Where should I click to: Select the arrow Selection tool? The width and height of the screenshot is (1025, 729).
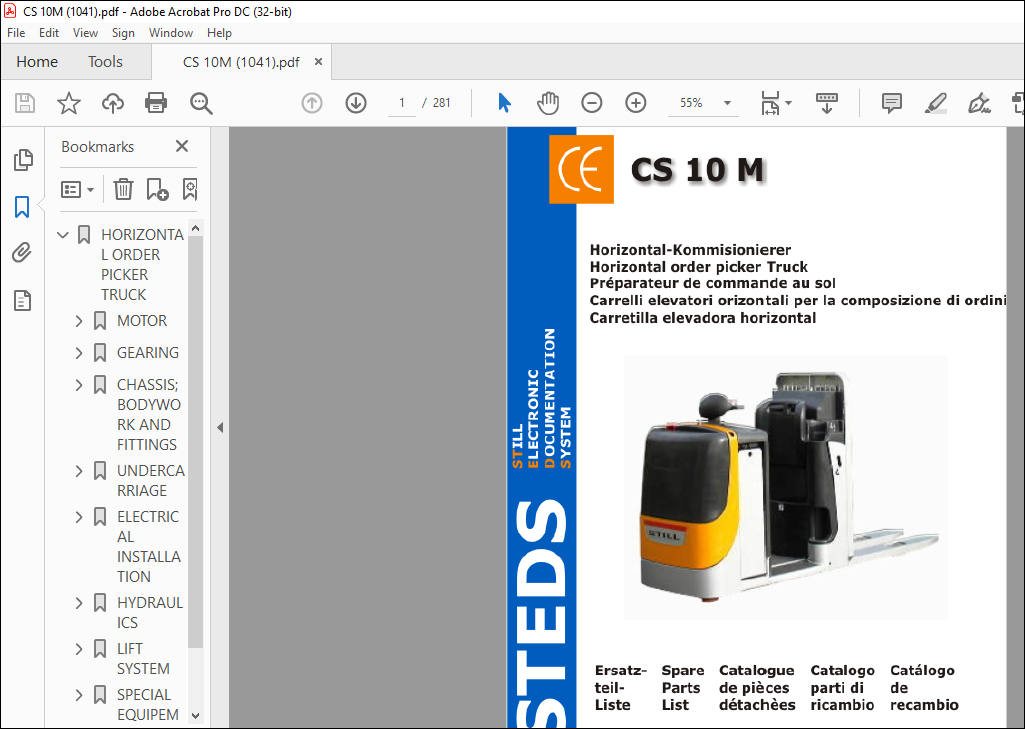coord(504,103)
